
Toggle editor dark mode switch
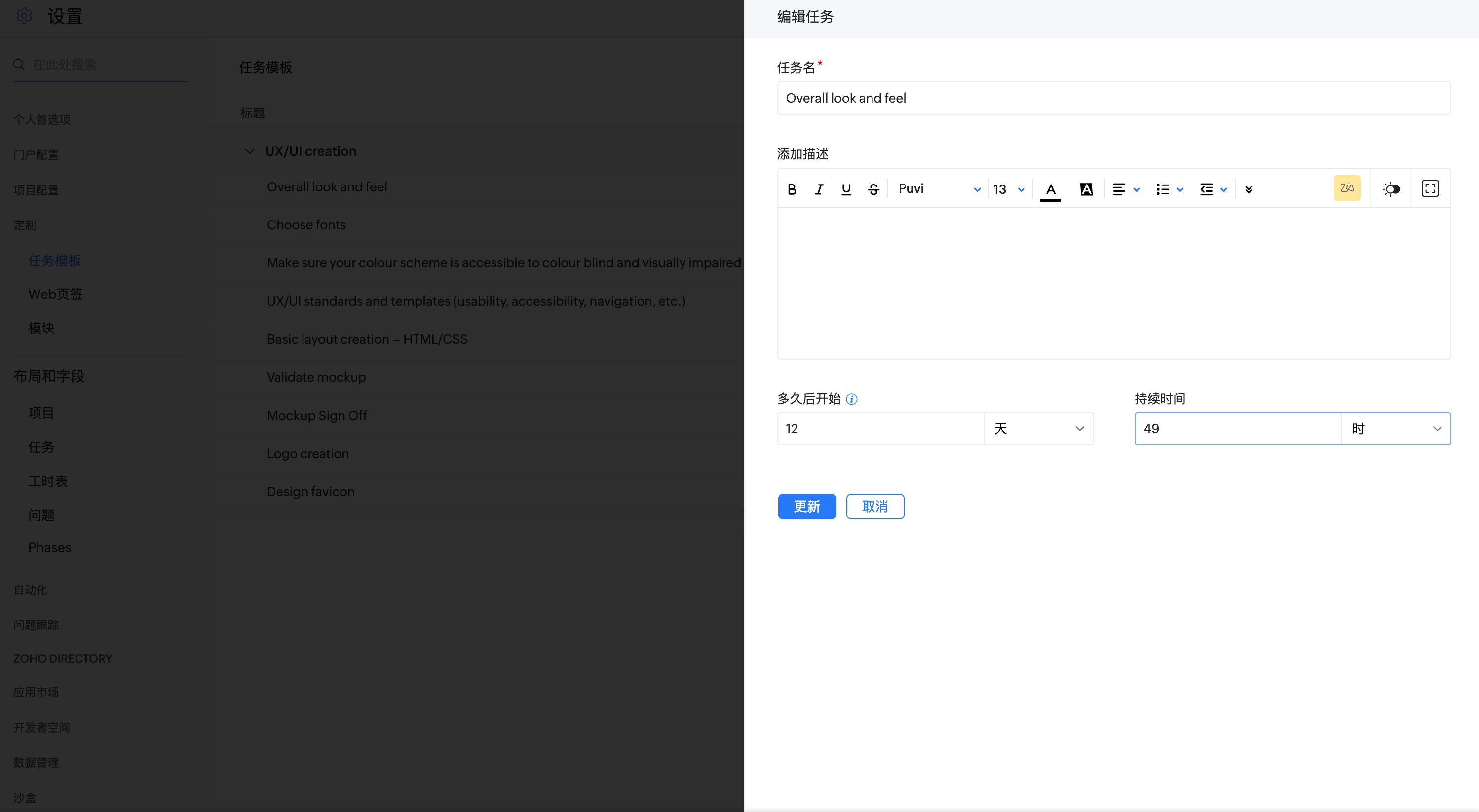[x=1391, y=189]
